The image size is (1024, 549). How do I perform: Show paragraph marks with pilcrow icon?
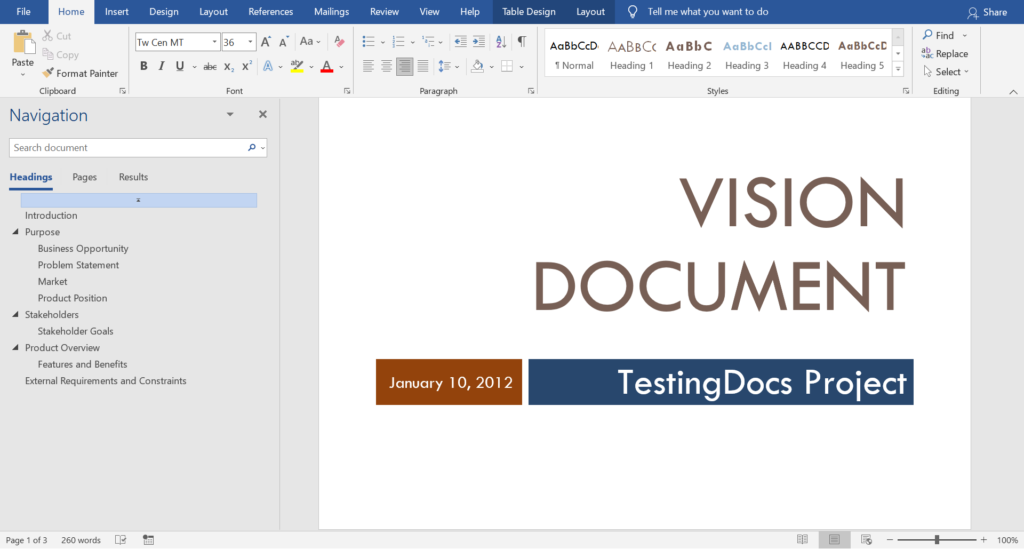[x=522, y=42]
